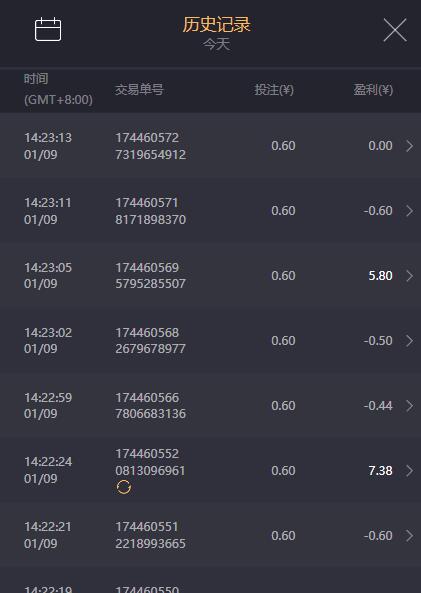The image size is (421, 593).
Task: Expand chevron for the -0.44 profit row
Action: click(x=409, y=406)
